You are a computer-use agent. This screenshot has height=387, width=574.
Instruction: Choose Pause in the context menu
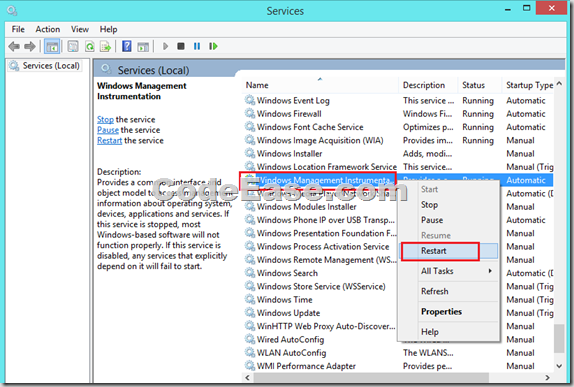(449, 220)
